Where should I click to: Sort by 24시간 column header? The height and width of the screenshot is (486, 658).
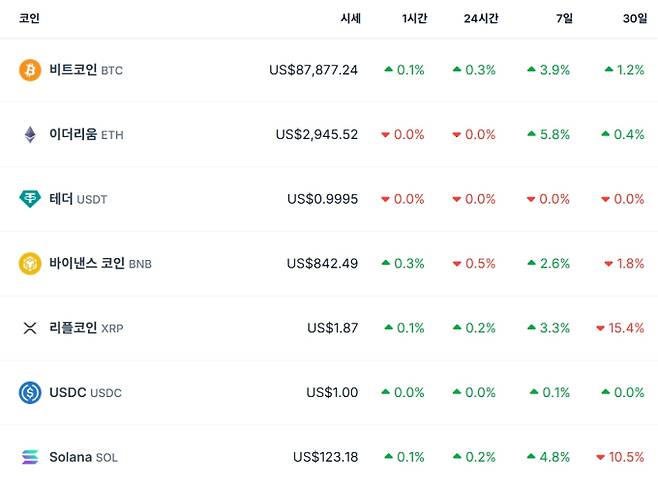tap(481, 18)
